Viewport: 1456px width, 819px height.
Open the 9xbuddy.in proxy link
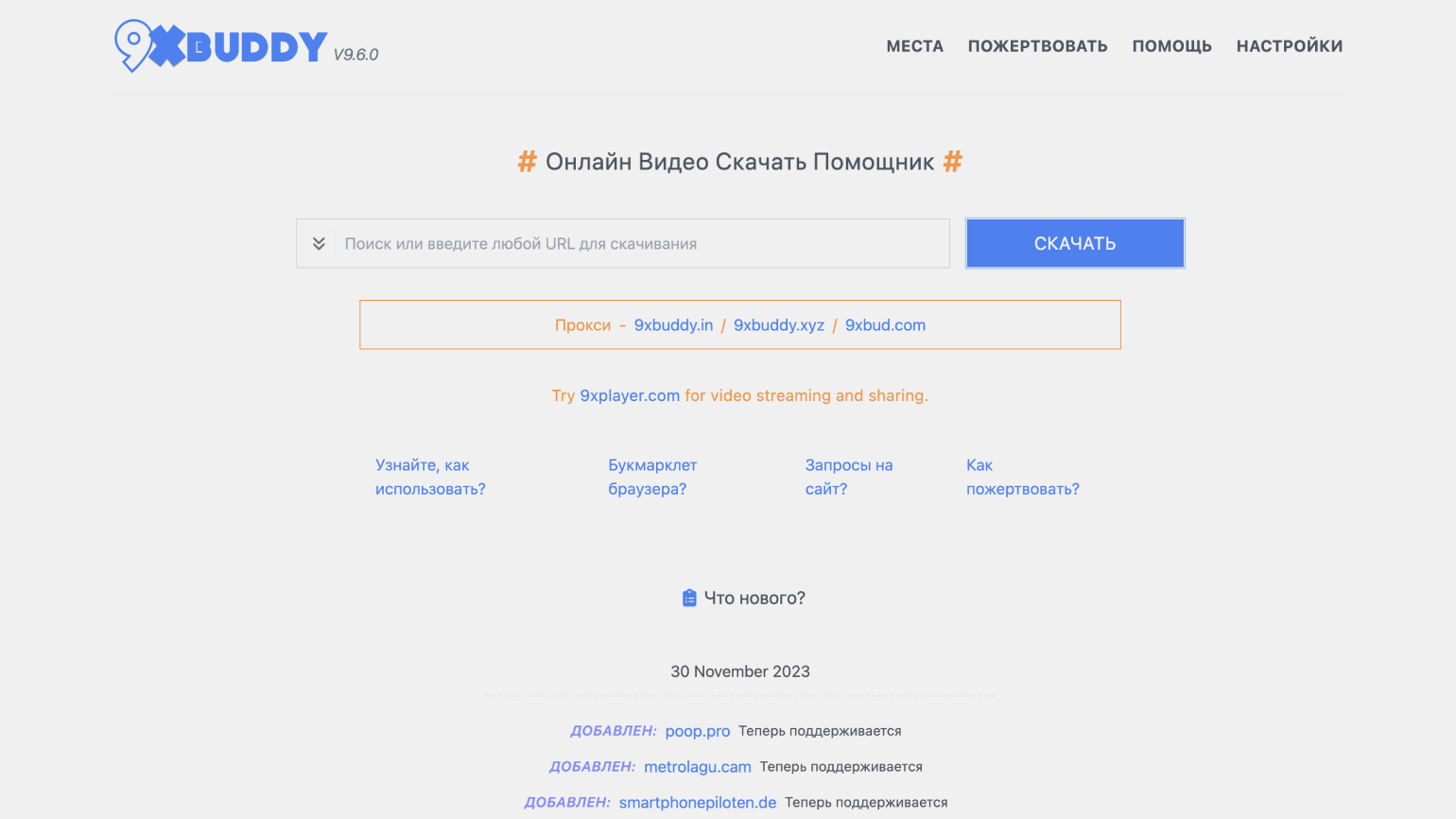[673, 325]
